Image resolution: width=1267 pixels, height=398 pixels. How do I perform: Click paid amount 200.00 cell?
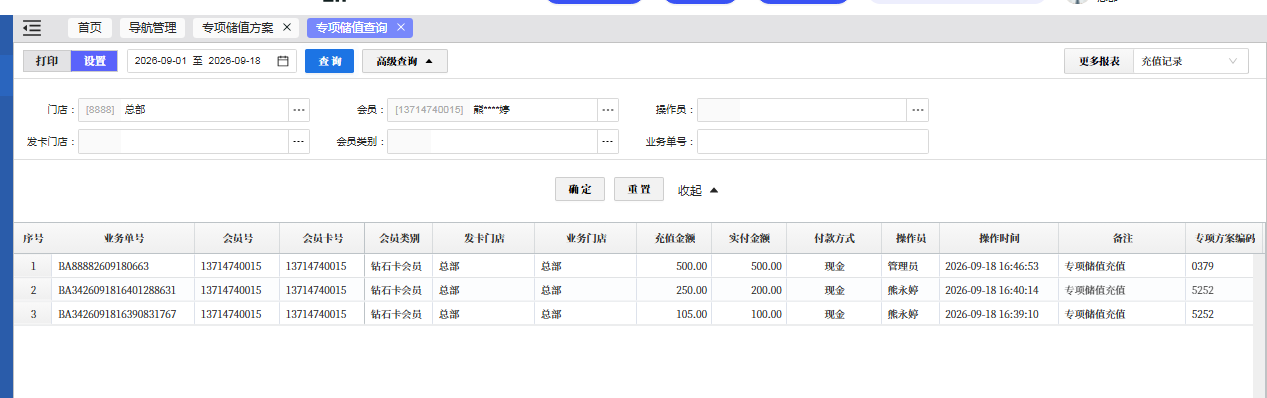pos(749,290)
